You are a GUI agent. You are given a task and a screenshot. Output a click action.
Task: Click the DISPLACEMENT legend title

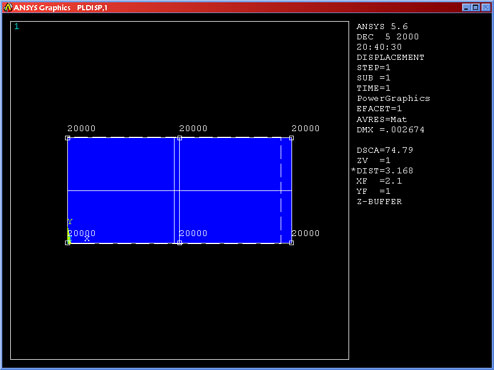tap(390, 57)
